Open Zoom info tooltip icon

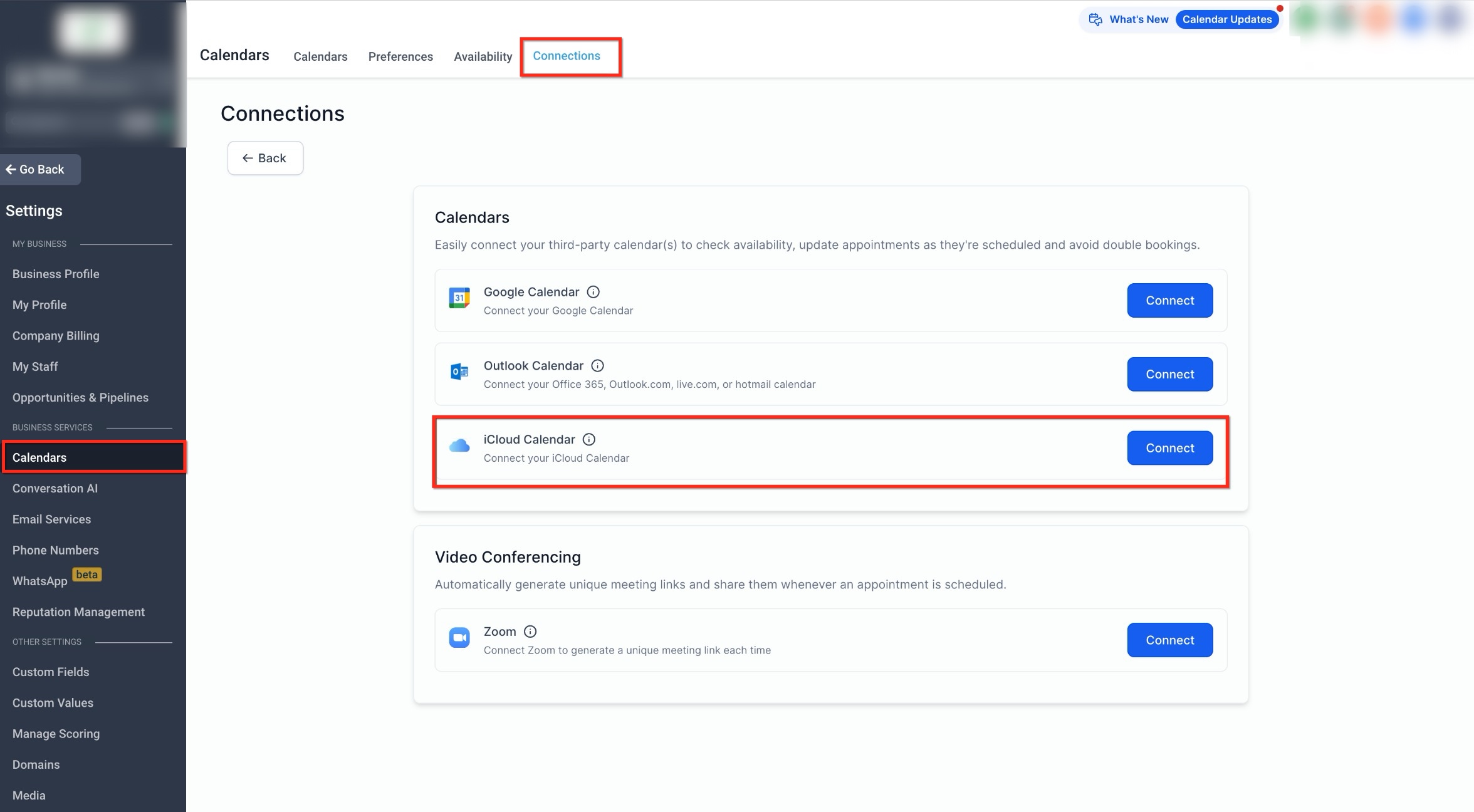[x=530, y=632]
